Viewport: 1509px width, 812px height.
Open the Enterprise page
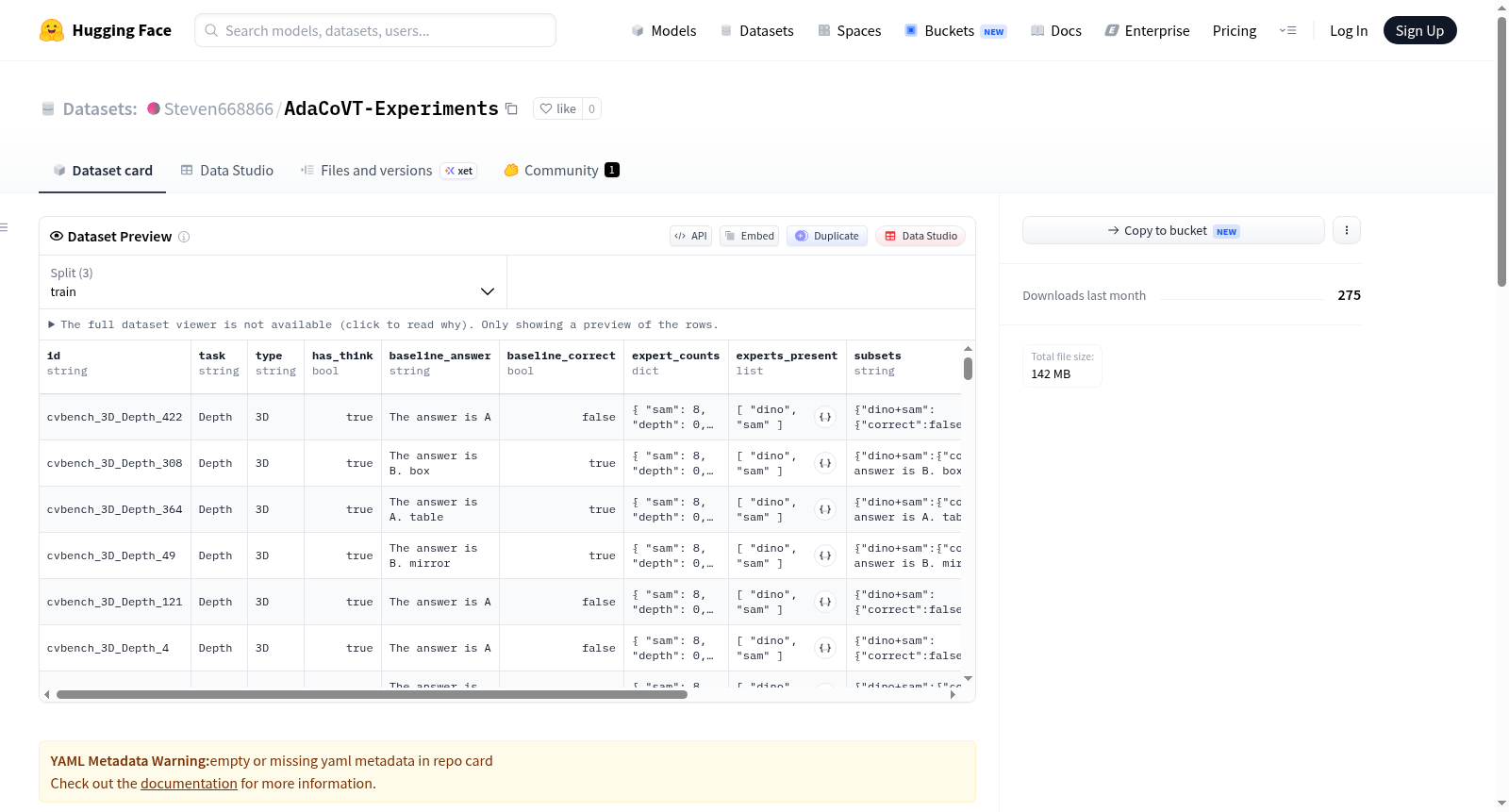click(x=1147, y=30)
